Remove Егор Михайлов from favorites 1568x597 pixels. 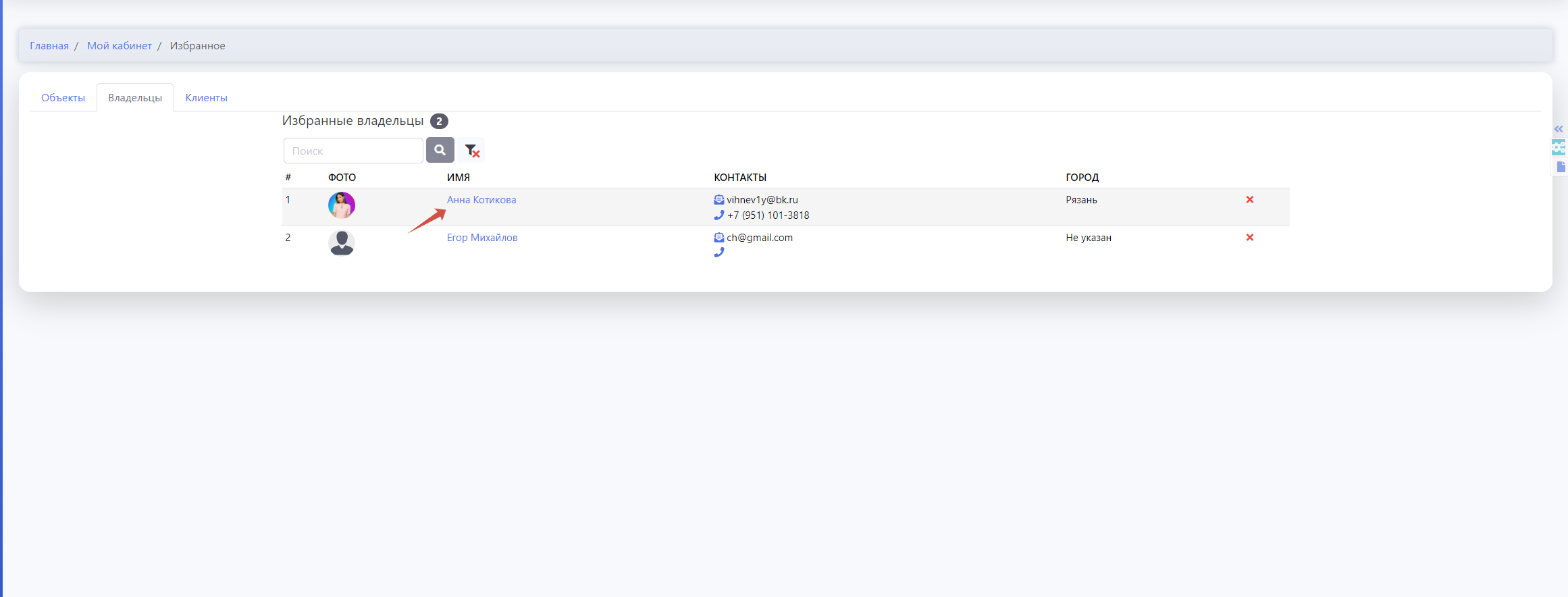[1249, 238]
